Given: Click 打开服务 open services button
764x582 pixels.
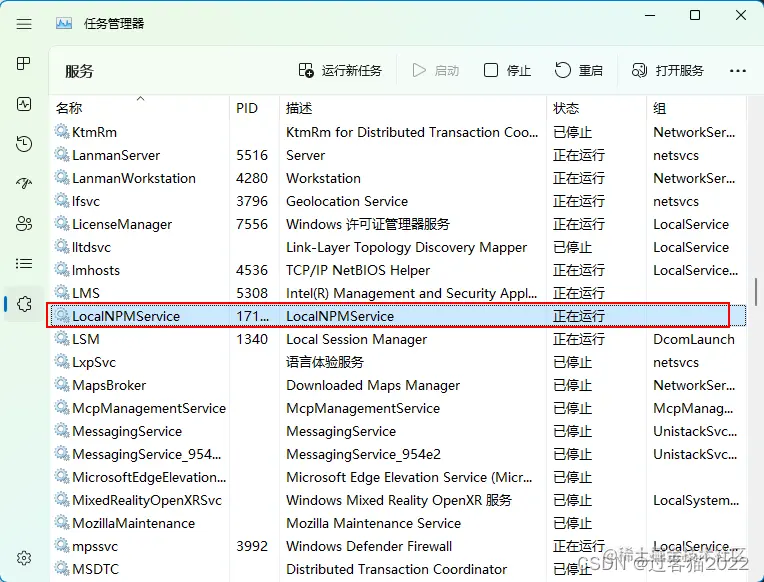Looking at the screenshot, I should pos(668,71).
